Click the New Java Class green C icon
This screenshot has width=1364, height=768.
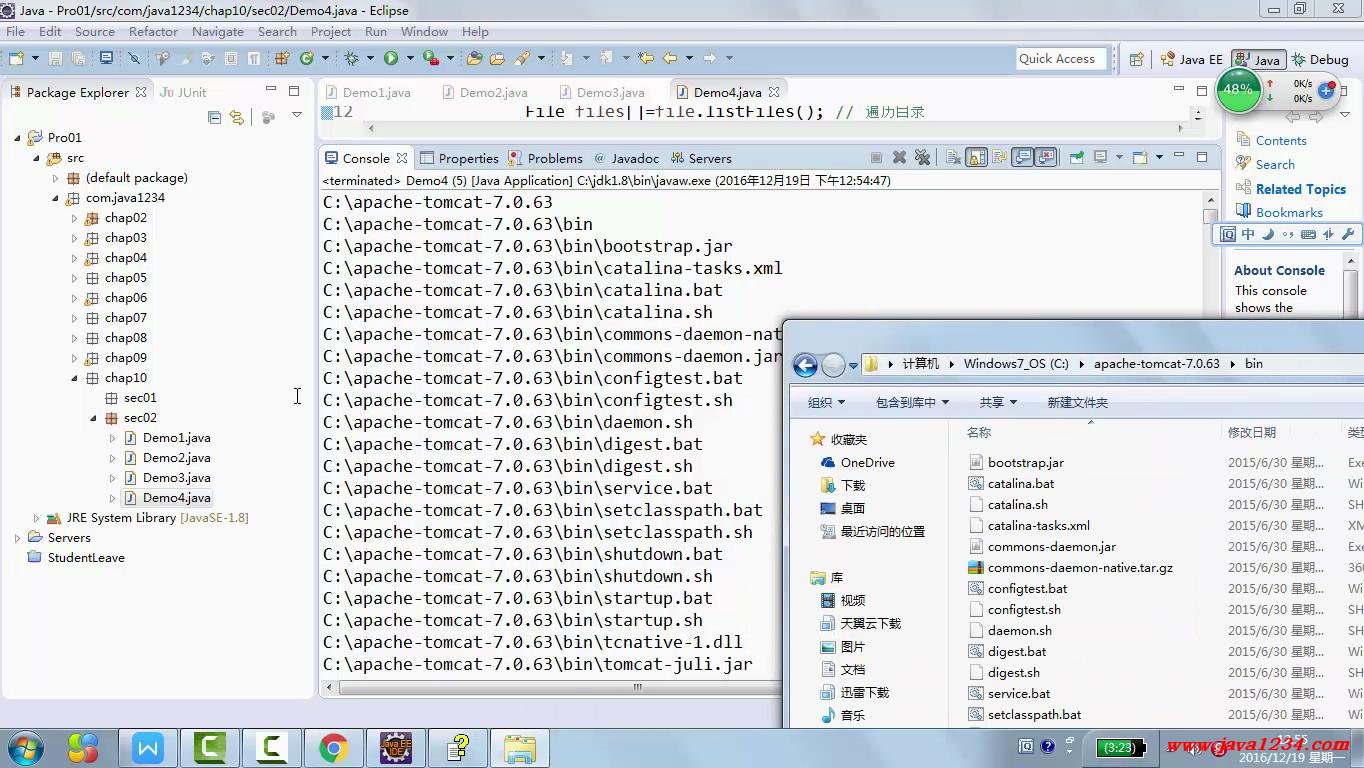tap(306, 58)
